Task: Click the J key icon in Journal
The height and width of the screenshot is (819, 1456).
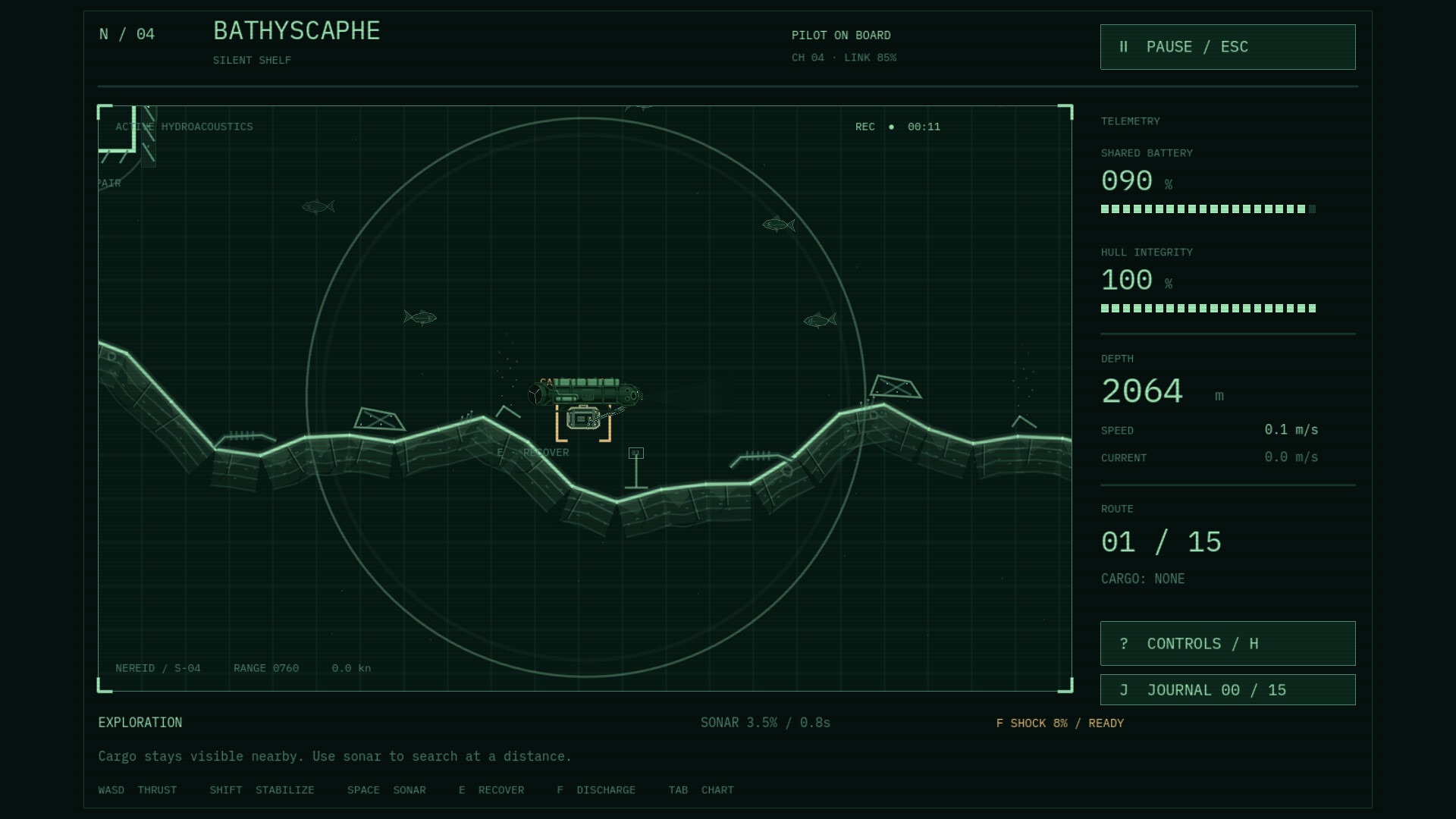Action: point(1124,690)
